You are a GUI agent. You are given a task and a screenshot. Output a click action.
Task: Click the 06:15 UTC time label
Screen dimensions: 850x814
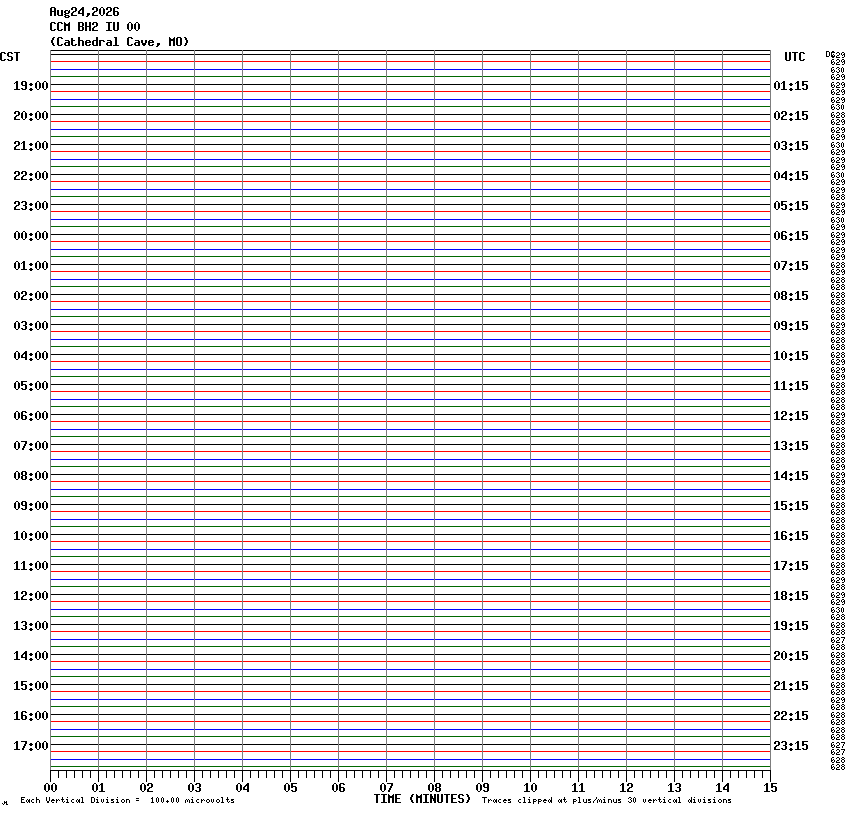click(791, 236)
